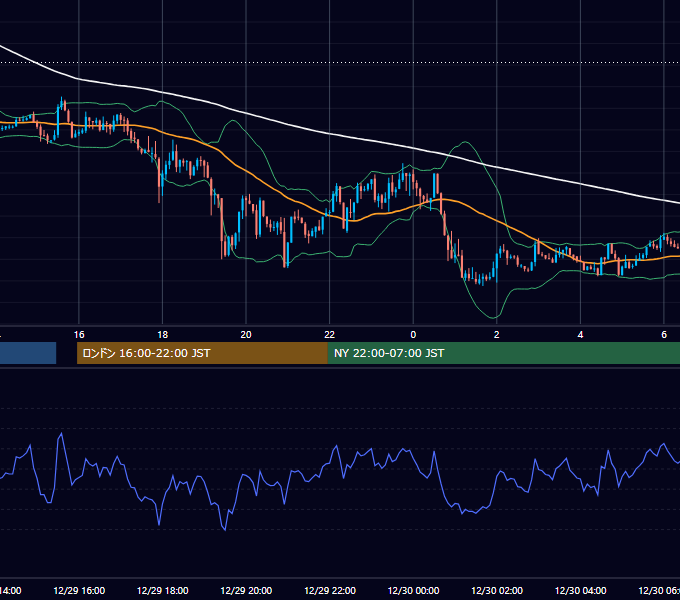Click the 6 hour axis label
Image resolution: width=680 pixels, height=600 pixels.
664,335
